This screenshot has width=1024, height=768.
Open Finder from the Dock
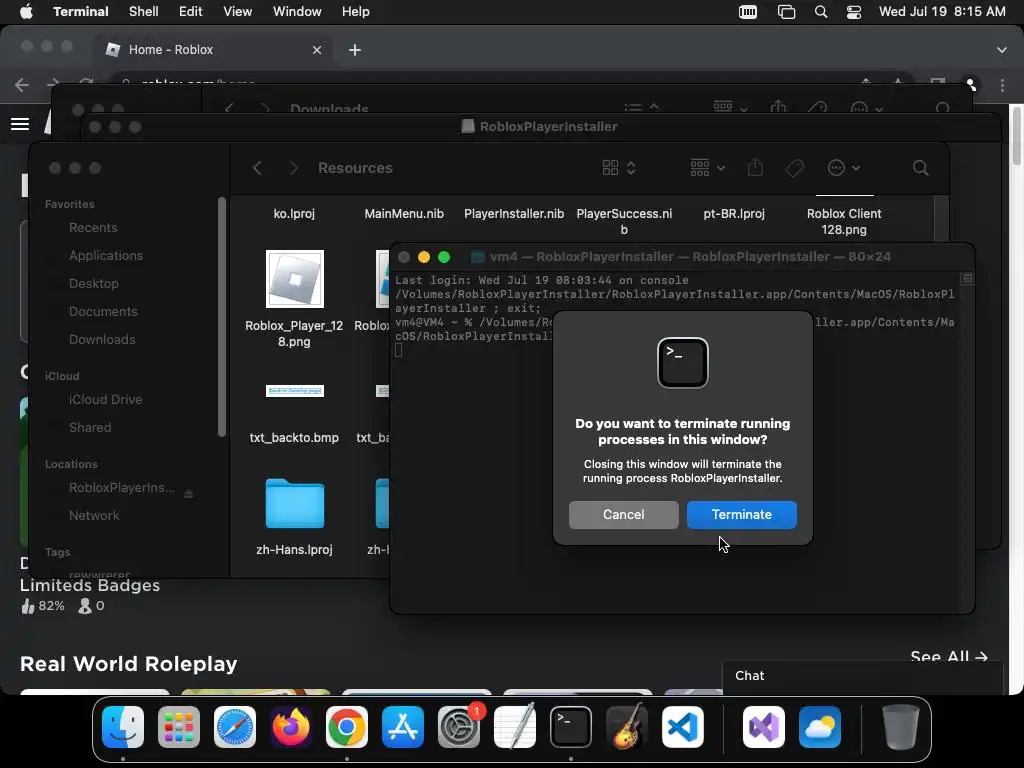[x=123, y=727]
